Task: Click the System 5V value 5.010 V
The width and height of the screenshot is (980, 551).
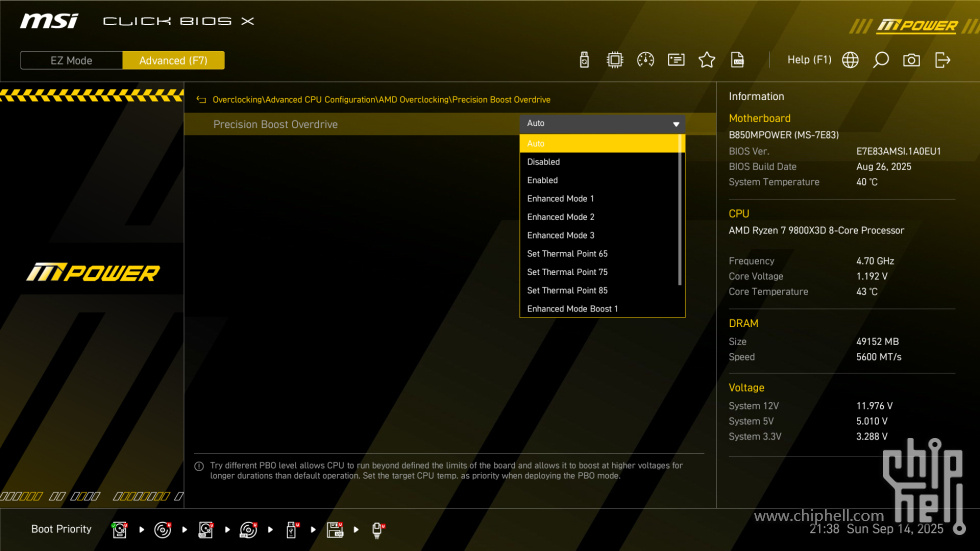Action: (x=872, y=422)
